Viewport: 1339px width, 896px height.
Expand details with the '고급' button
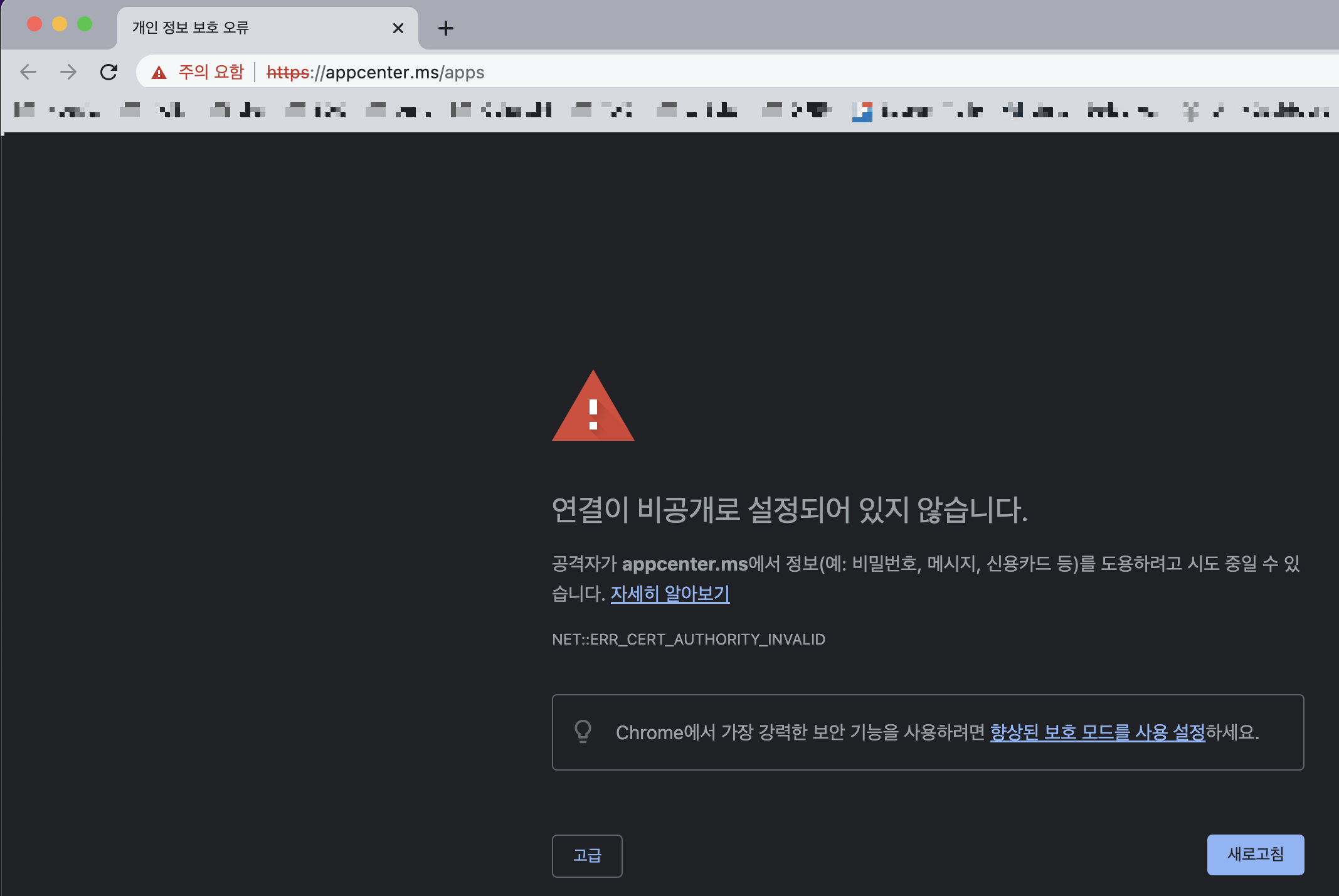pyautogui.click(x=586, y=855)
